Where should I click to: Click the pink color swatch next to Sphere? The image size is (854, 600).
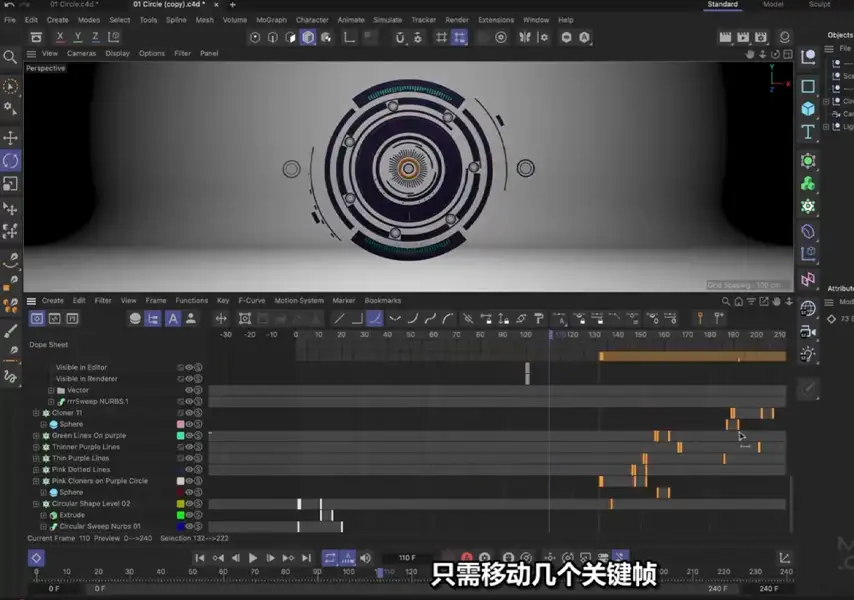pyautogui.click(x=182, y=424)
